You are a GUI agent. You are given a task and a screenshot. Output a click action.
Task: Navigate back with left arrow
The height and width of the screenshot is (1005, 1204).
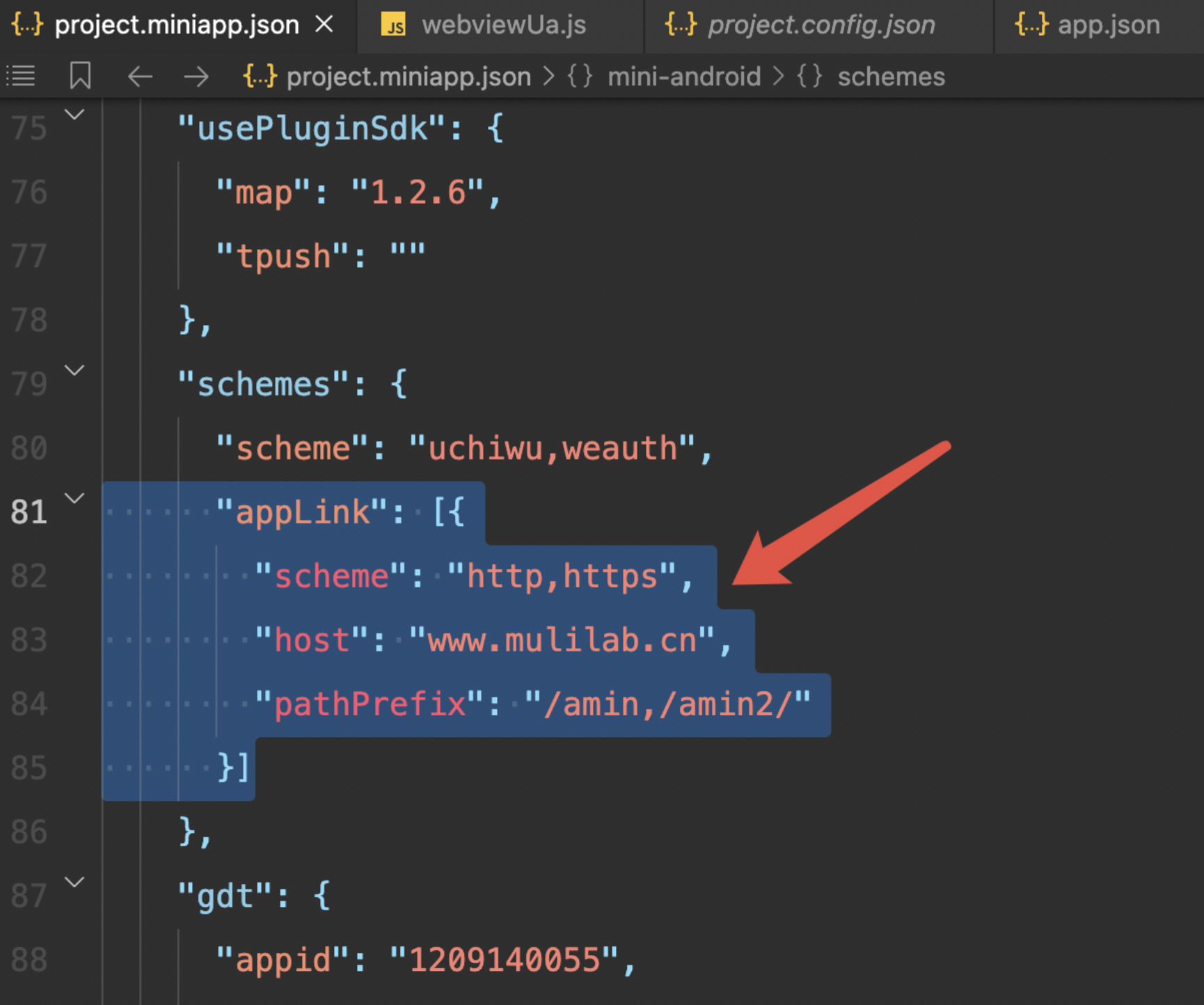pos(140,77)
